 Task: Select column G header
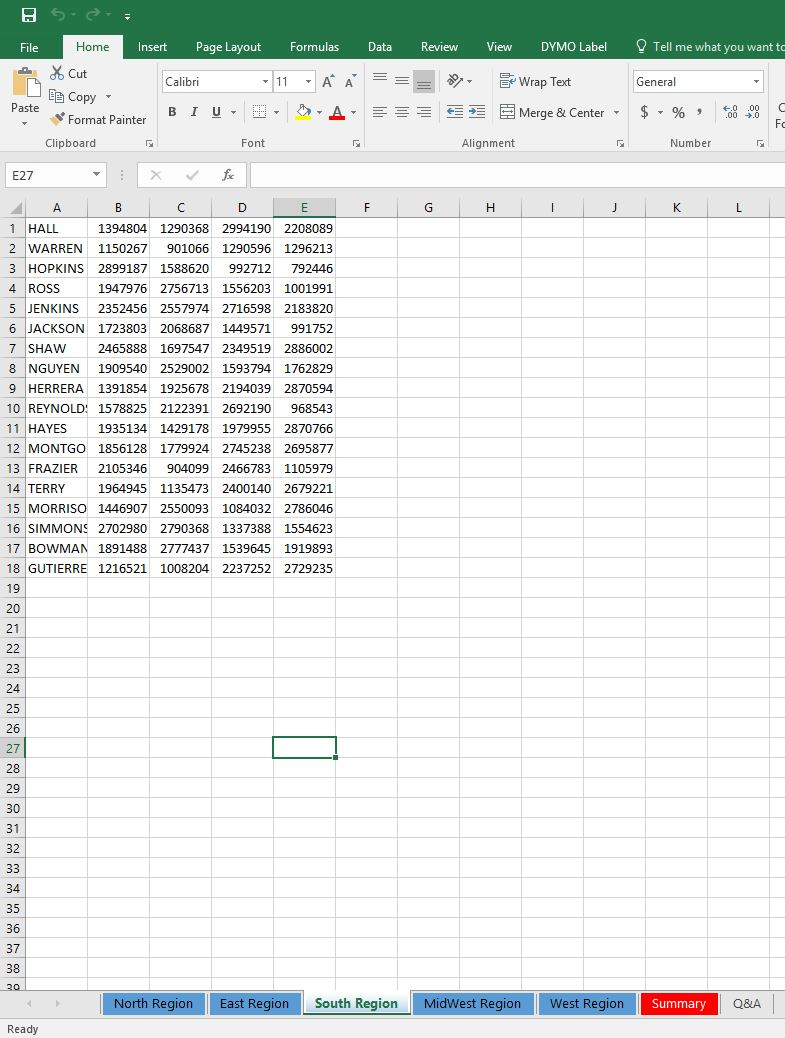428,208
